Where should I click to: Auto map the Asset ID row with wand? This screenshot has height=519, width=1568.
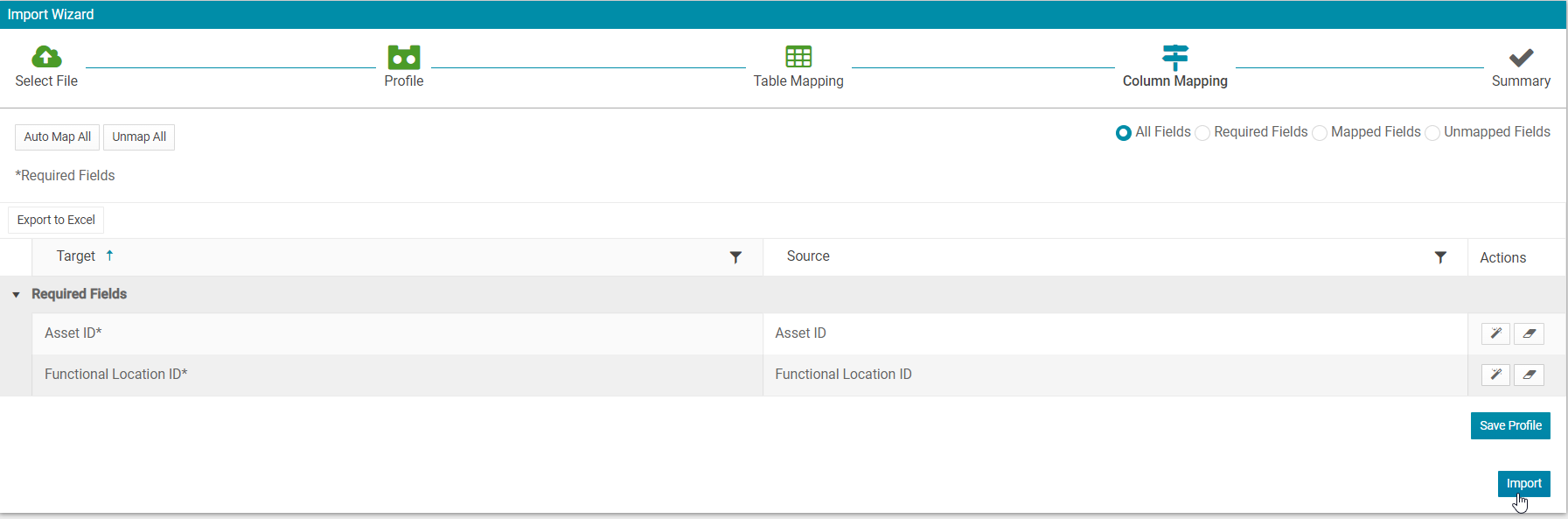tap(1495, 333)
